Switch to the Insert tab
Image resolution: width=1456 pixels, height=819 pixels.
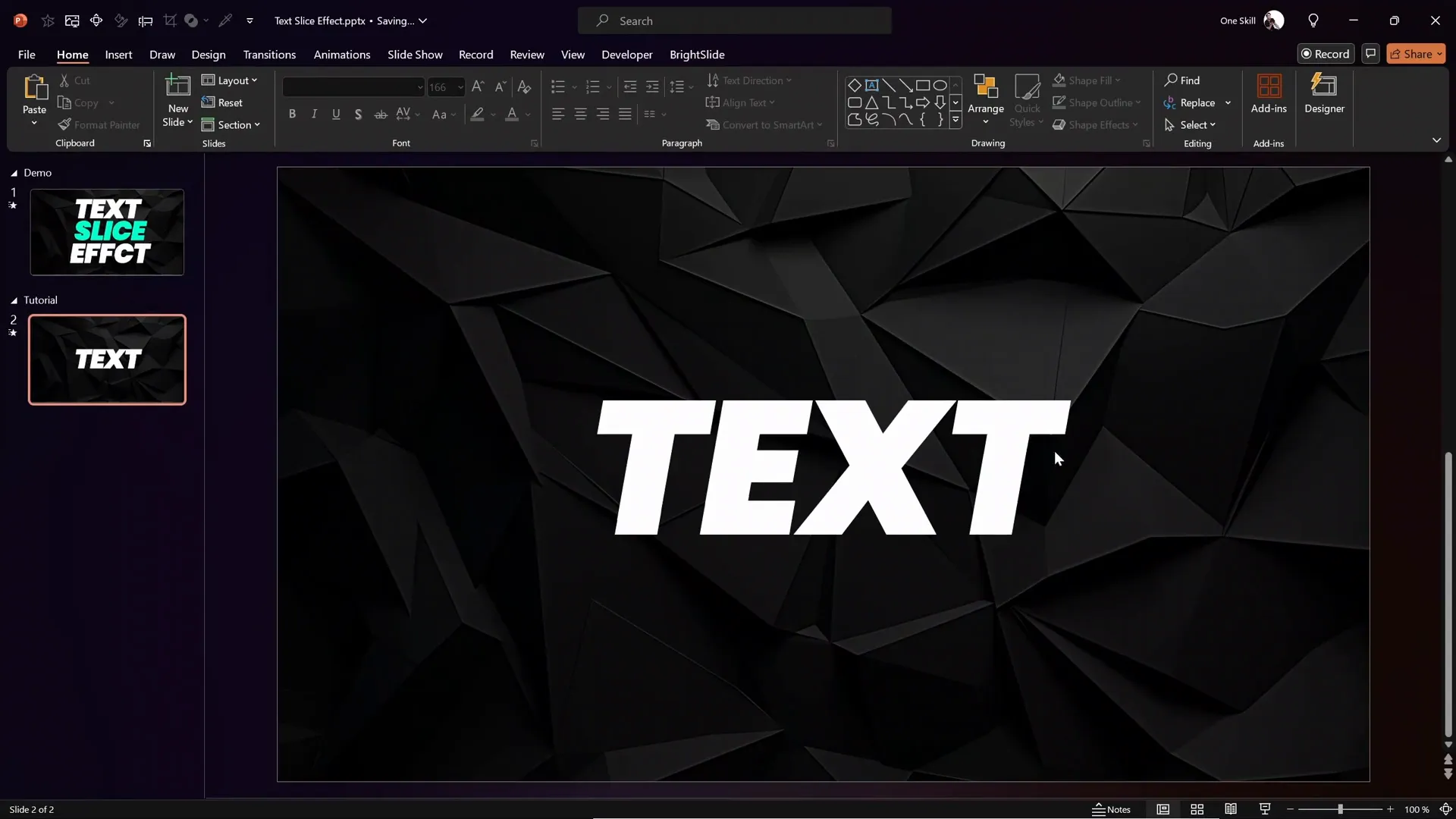118,54
